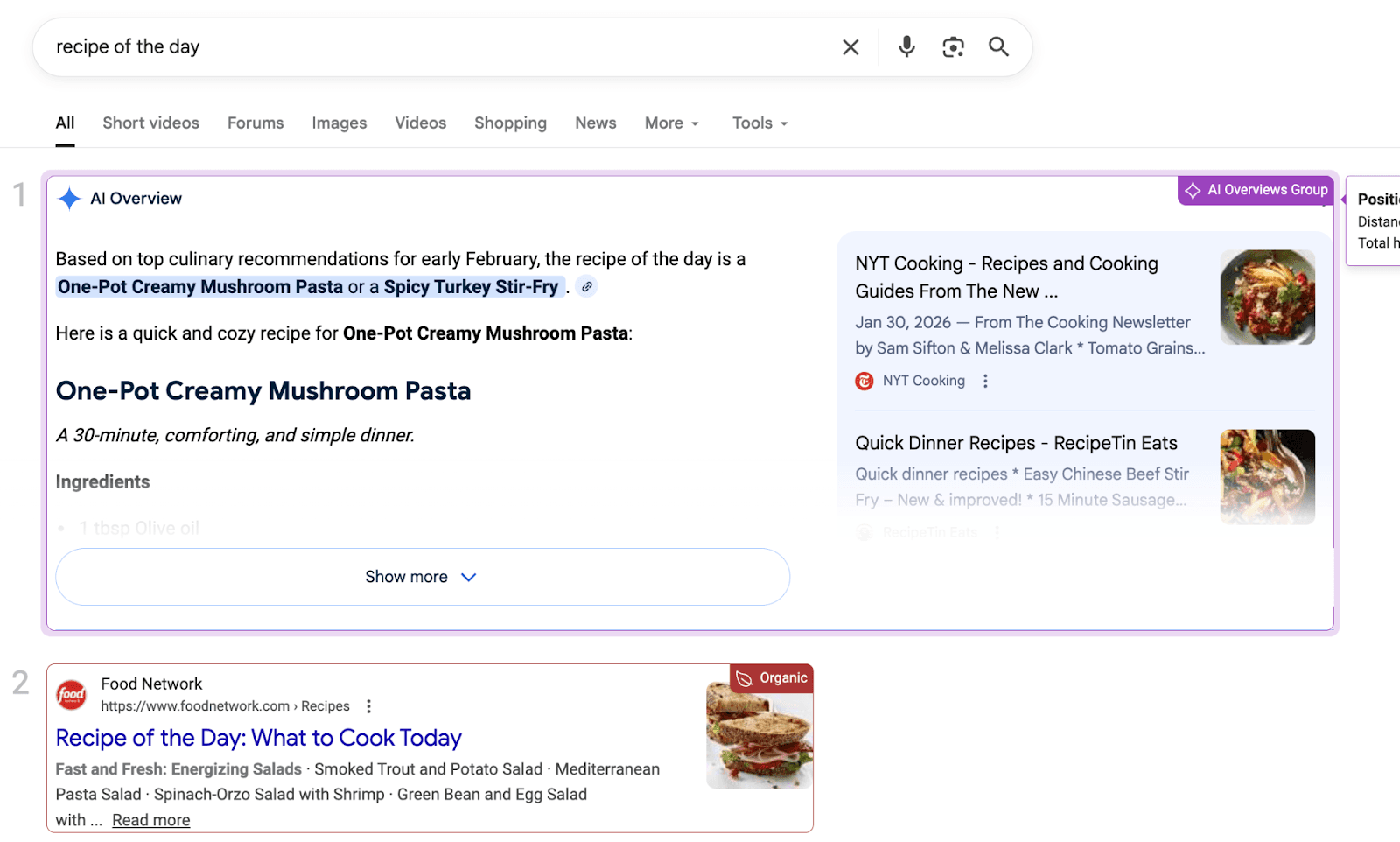1400x842 pixels.
Task: Open the source link chip icon
Action: tap(587, 286)
